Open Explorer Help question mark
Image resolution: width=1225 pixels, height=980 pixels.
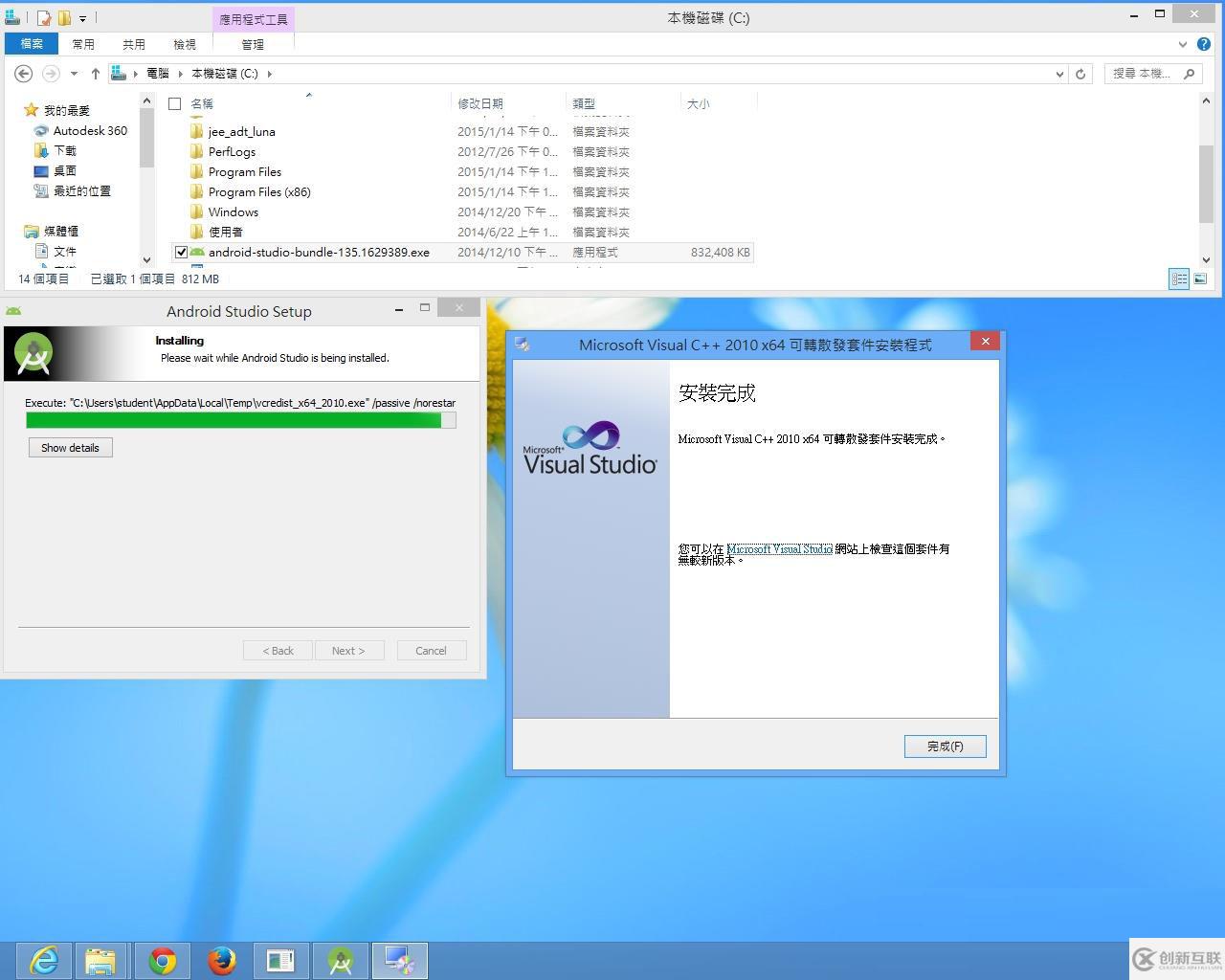click(x=1203, y=44)
